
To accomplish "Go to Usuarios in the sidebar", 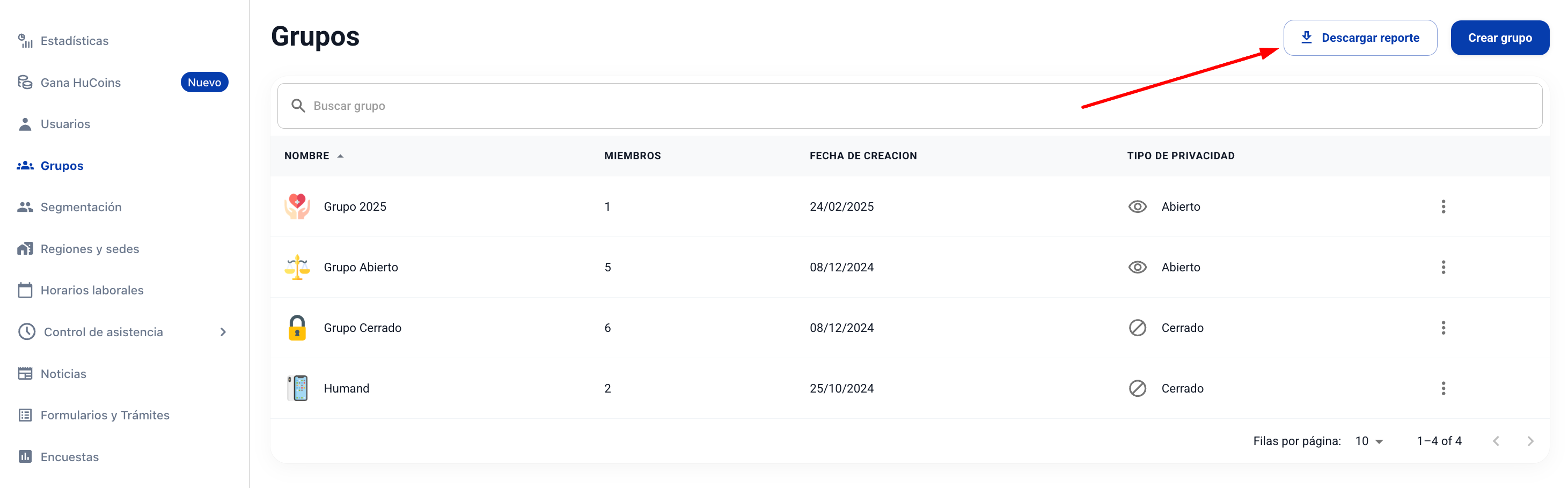I will (x=65, y=124).
